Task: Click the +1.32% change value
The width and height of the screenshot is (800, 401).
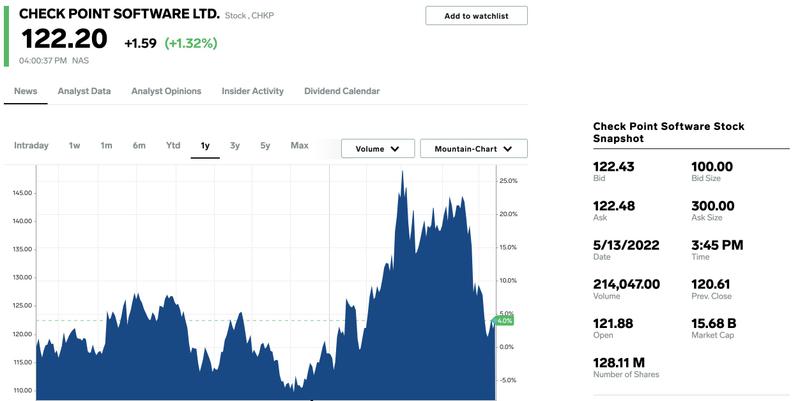Action: tap(191, 43)
